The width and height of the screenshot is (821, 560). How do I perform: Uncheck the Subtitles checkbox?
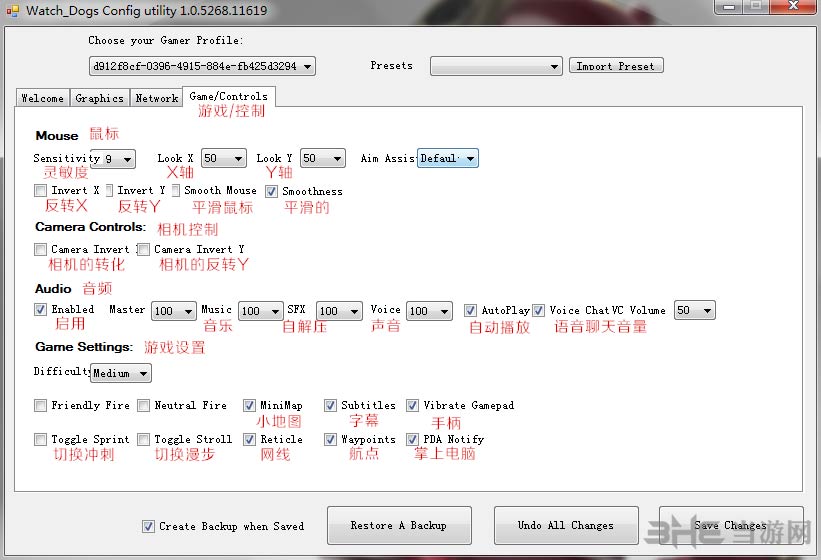click(x=330, y=406)
